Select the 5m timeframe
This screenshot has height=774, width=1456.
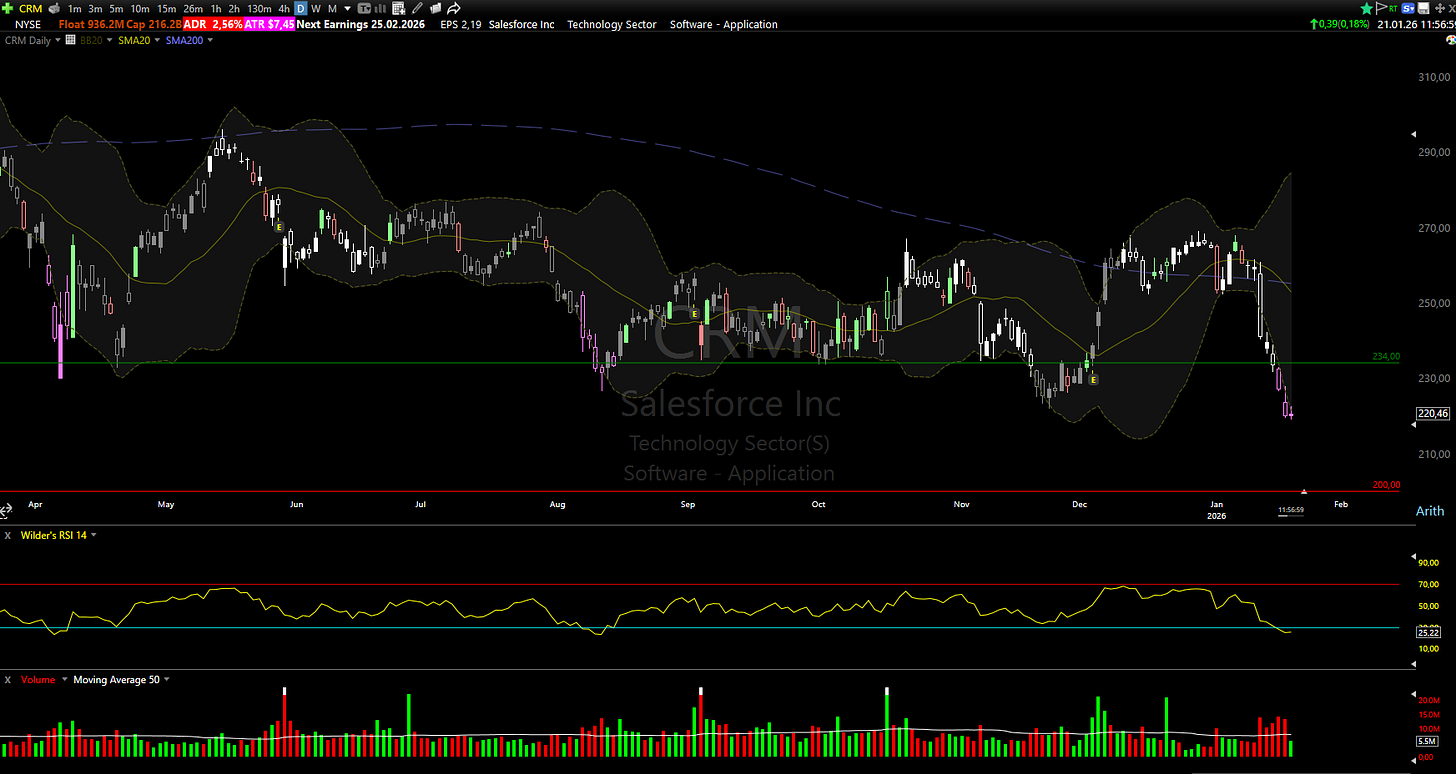point(116,8)
